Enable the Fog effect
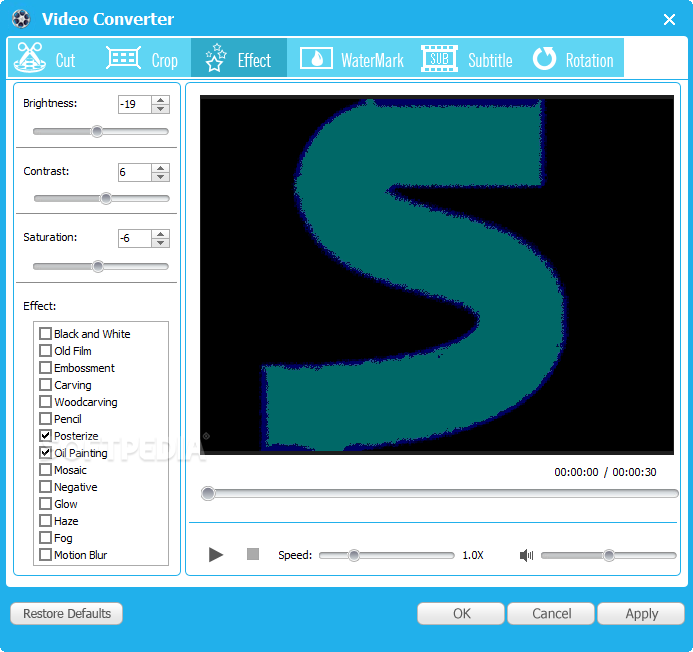 coord(45,538)
